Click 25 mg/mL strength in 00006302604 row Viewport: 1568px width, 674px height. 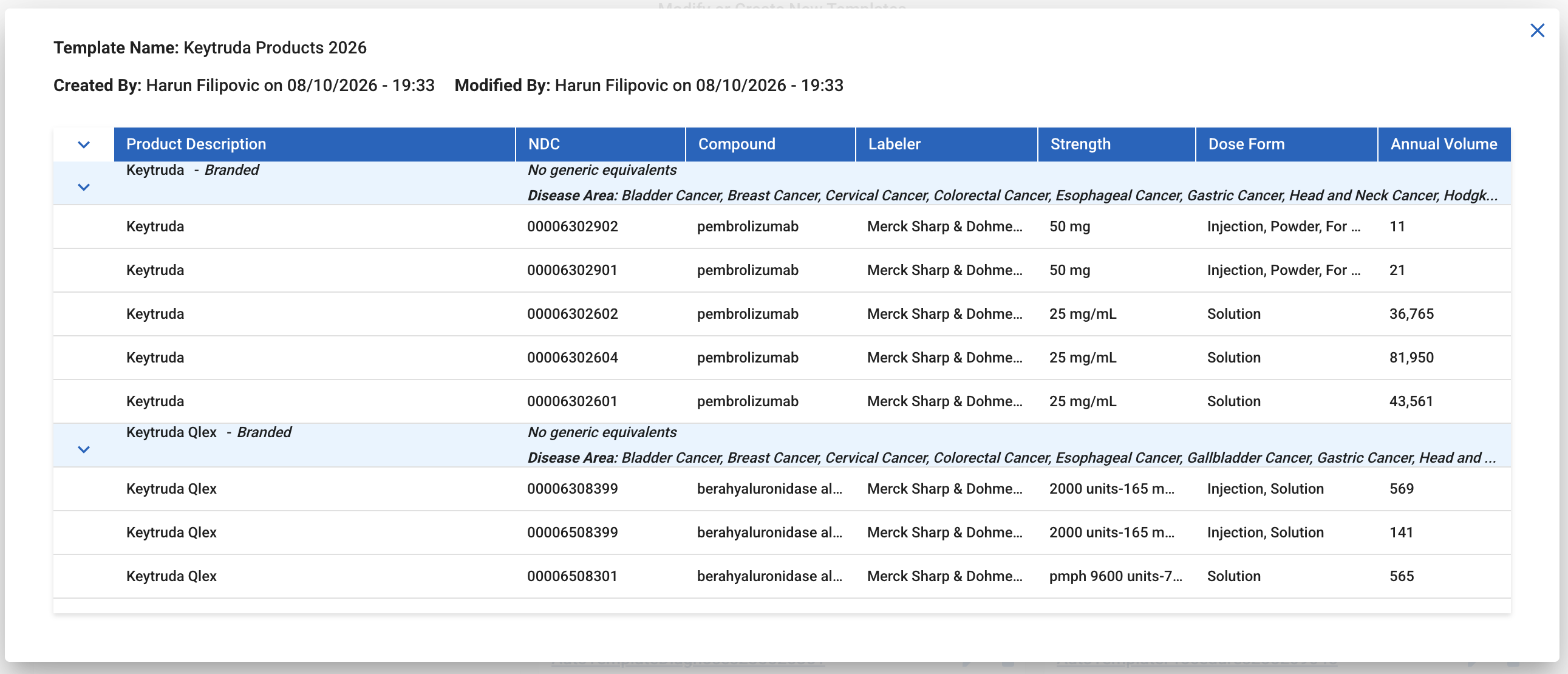1083,358
